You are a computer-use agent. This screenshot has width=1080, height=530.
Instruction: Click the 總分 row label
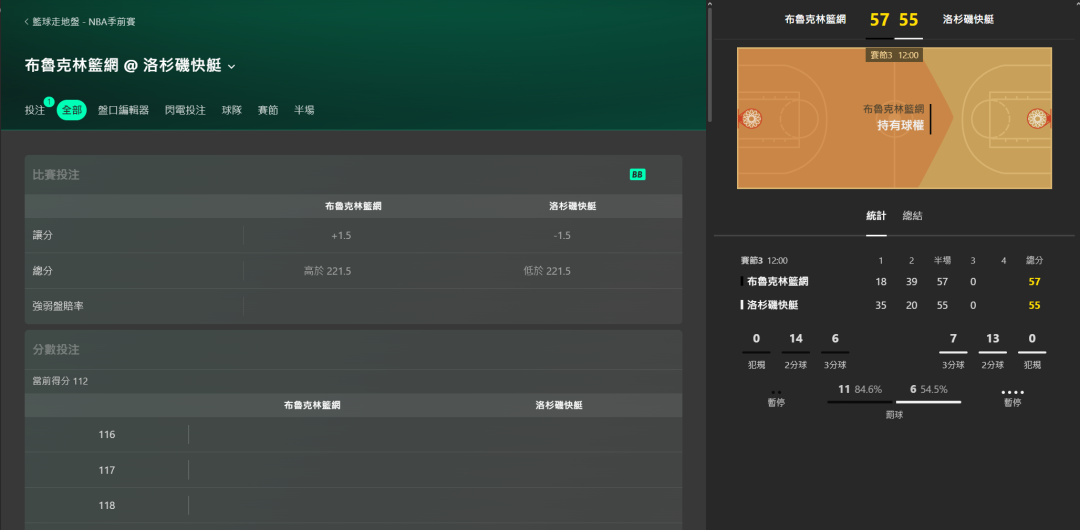(43, 271)
